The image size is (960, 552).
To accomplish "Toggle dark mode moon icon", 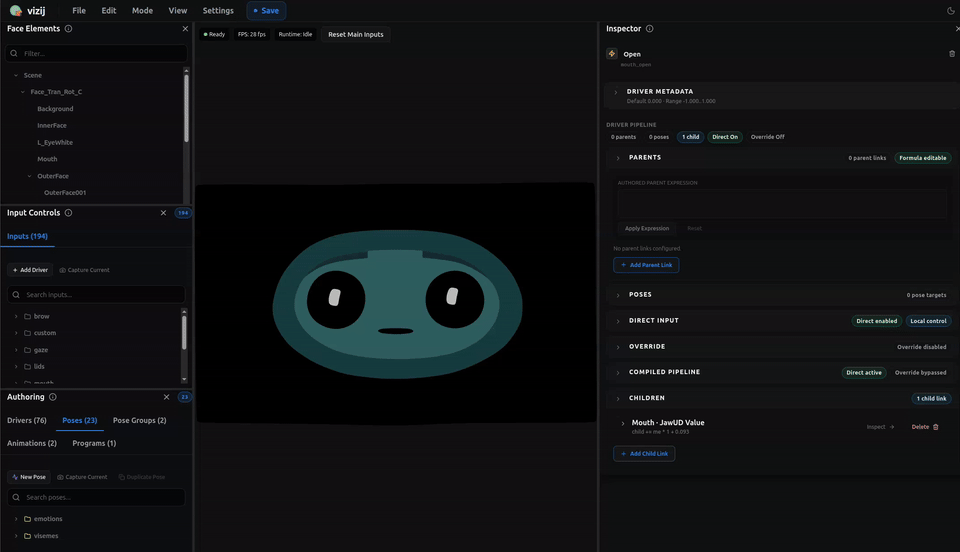I will 950,11.
